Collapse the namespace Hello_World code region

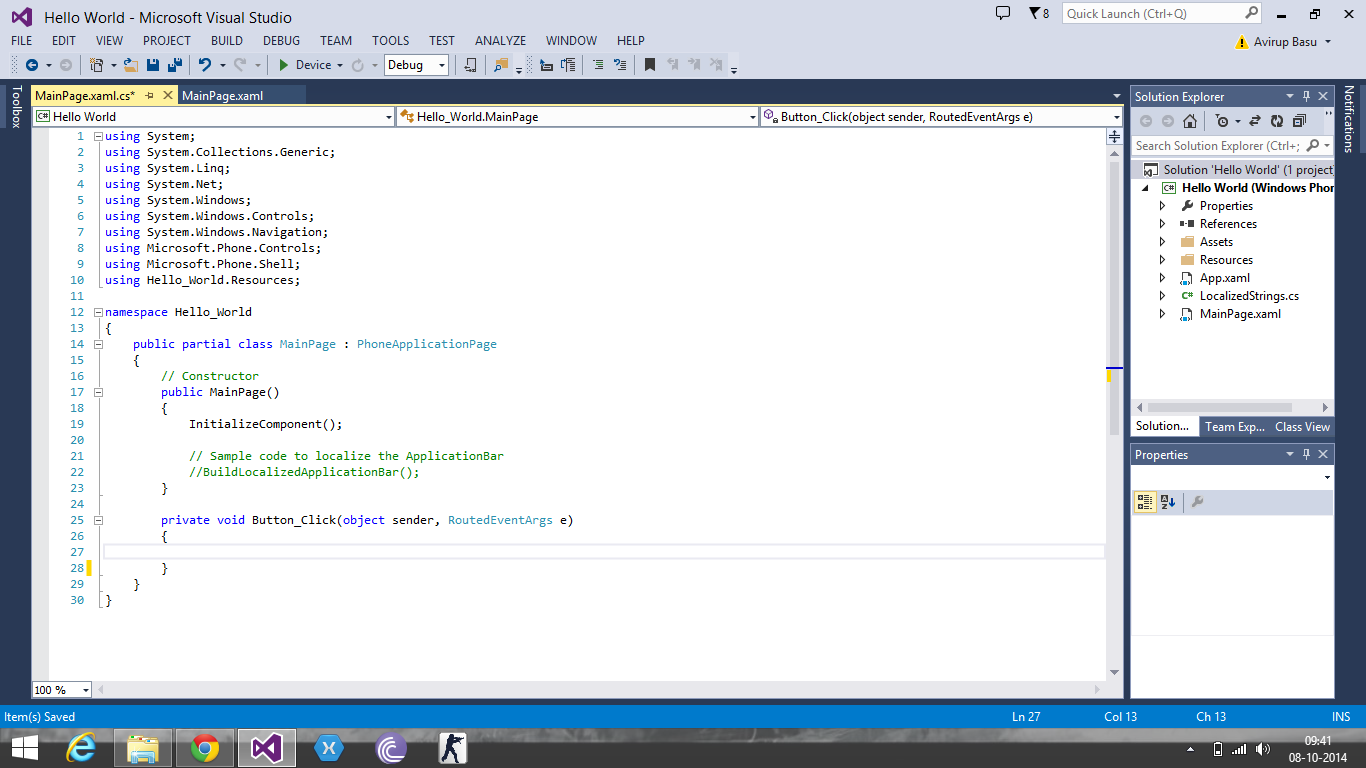98,312
